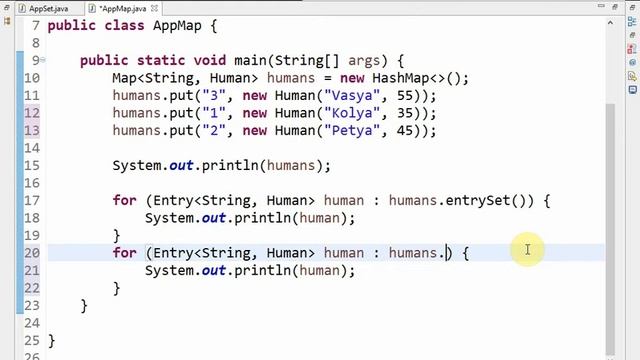Click "HashMap<>()" on line 10
640x360 pixels.
coord(417,78)
